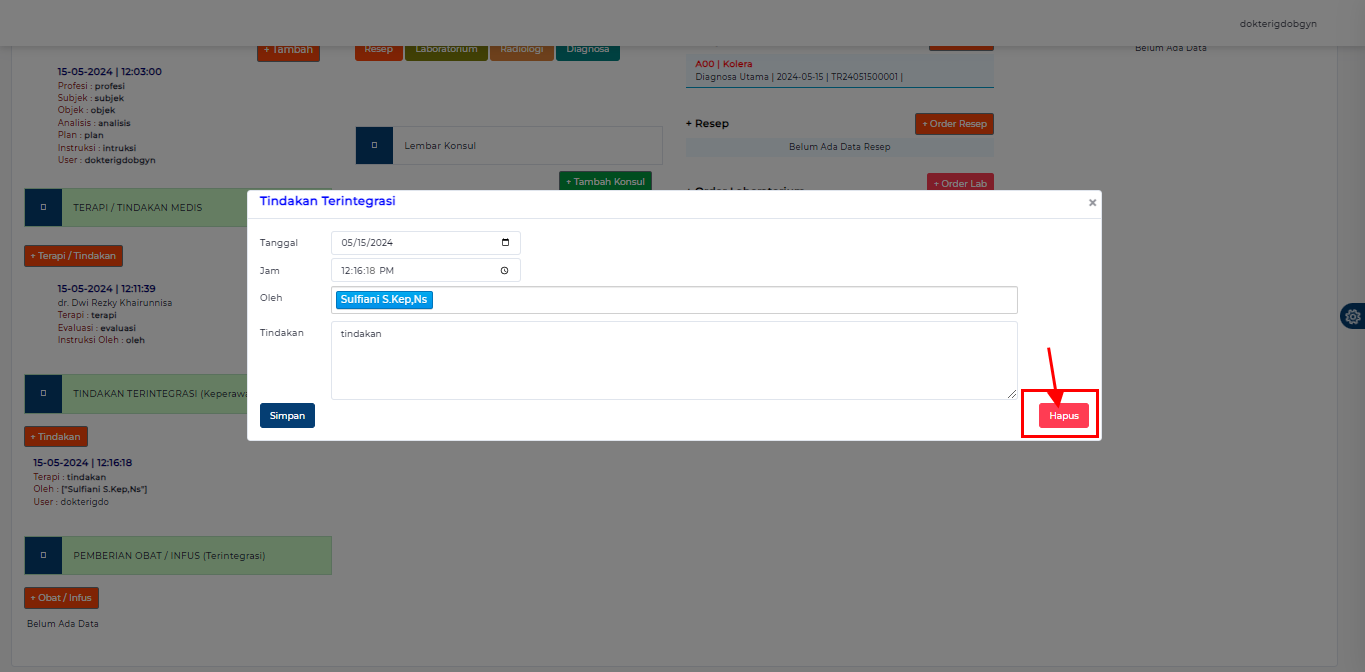1365x672 pixels.
Task: Click the TERAPI / TINDAKAN MEDIS header icon
Action: [42, 207]
